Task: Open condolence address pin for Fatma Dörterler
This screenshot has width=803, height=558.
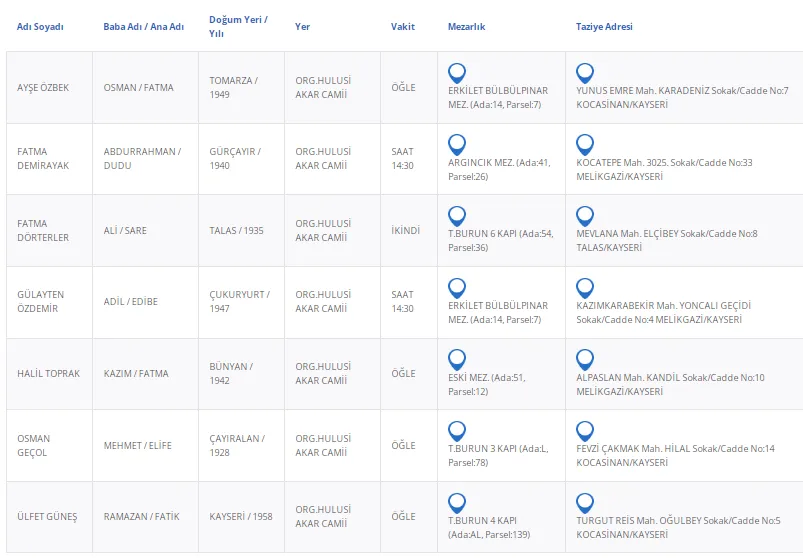Action: 586,215
